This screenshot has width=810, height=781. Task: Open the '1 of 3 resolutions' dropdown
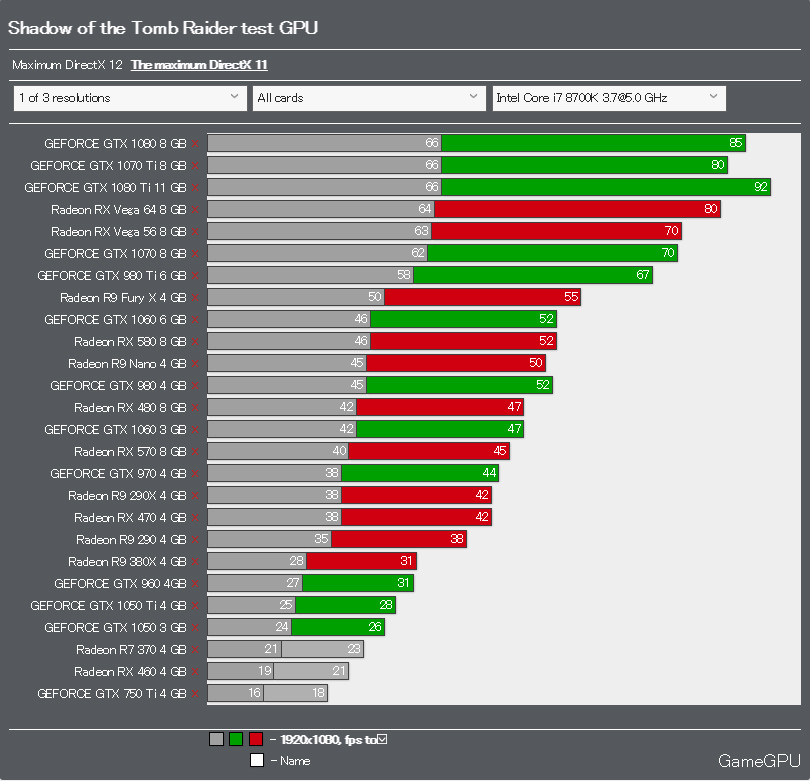coord(130,98)
